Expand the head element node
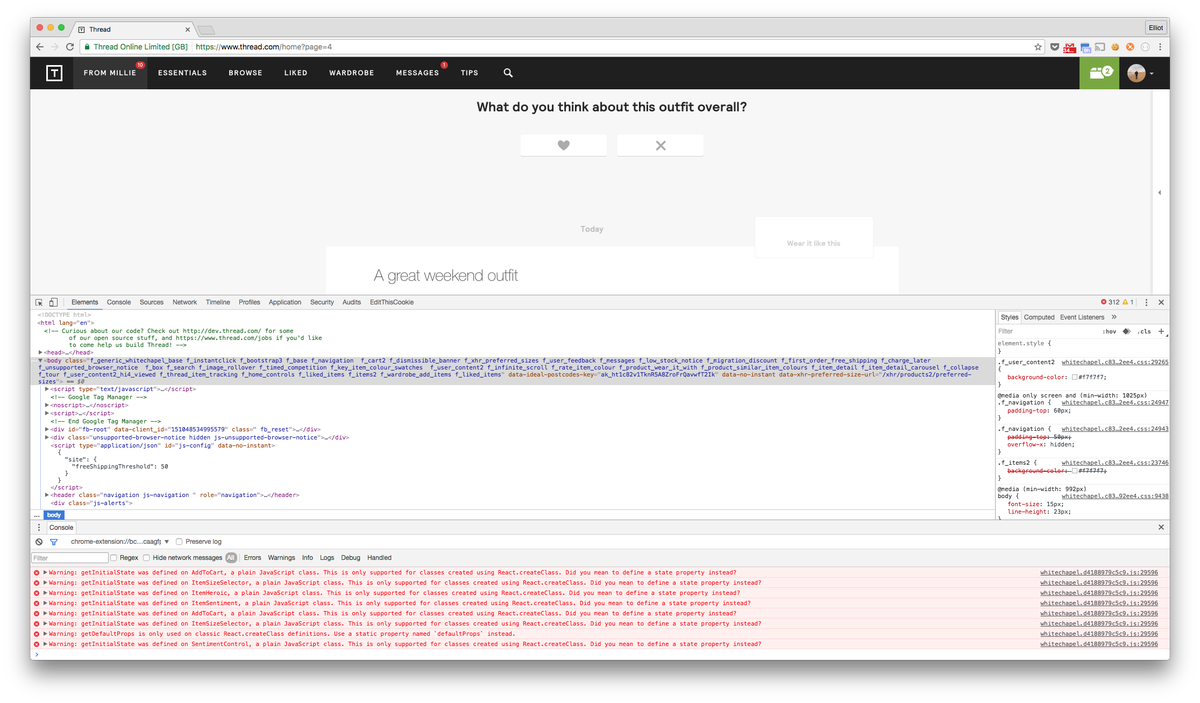This screenshot has width=1200, height=703. [40, 352]
